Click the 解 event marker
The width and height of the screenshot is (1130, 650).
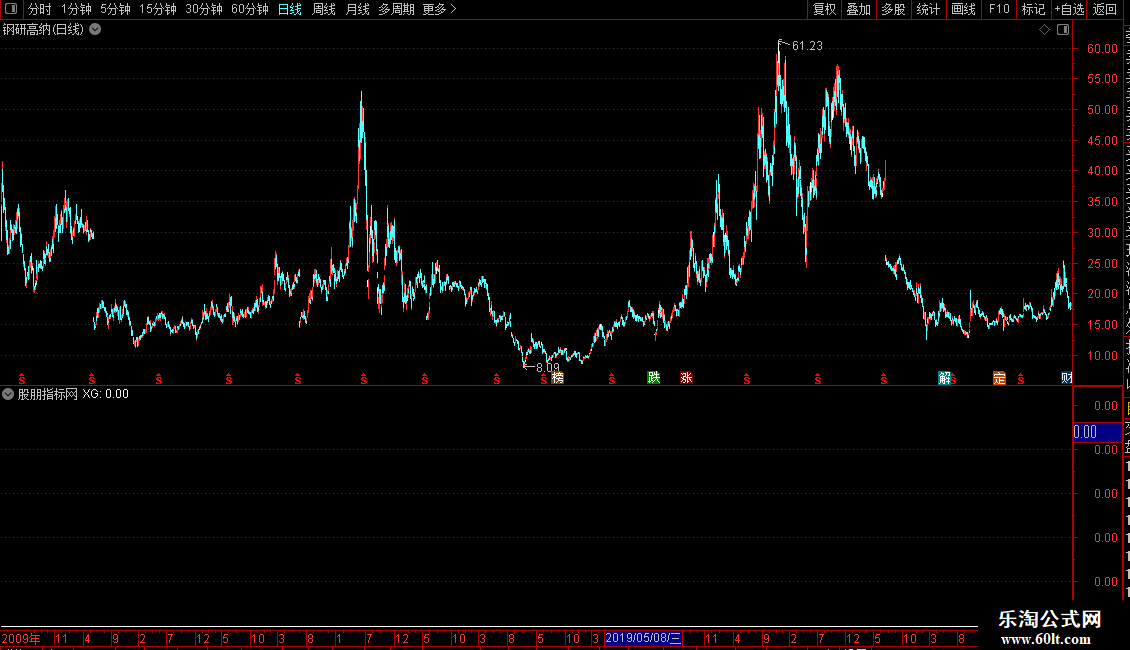(944, 378)
